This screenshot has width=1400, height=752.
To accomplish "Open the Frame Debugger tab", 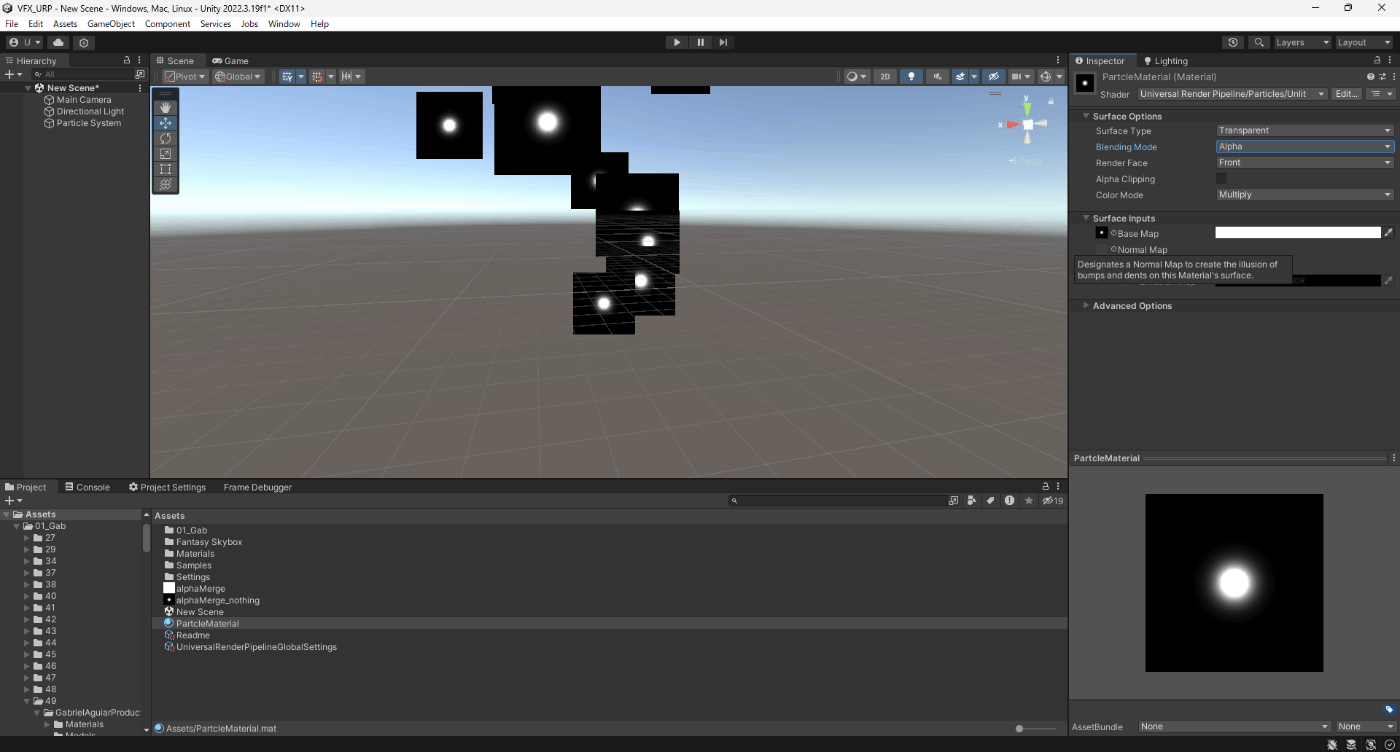I will [258, 487].
